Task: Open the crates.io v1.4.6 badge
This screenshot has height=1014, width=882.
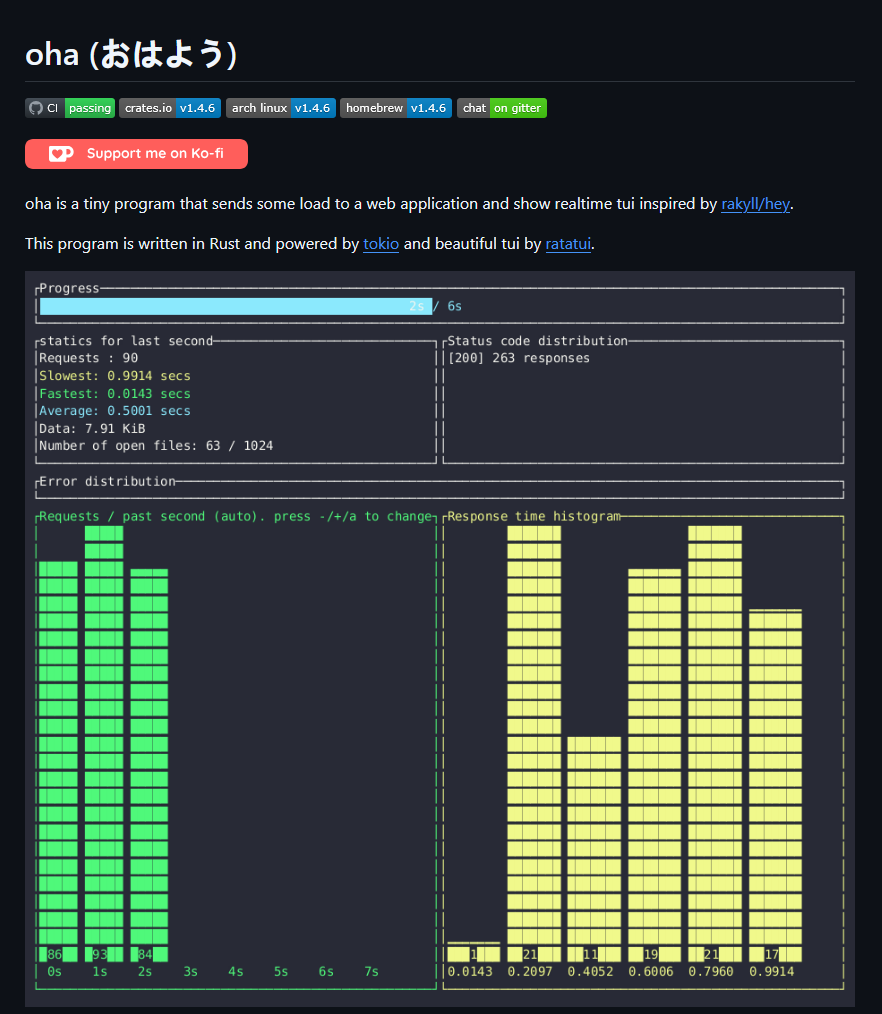Action: tap(170, 108)
